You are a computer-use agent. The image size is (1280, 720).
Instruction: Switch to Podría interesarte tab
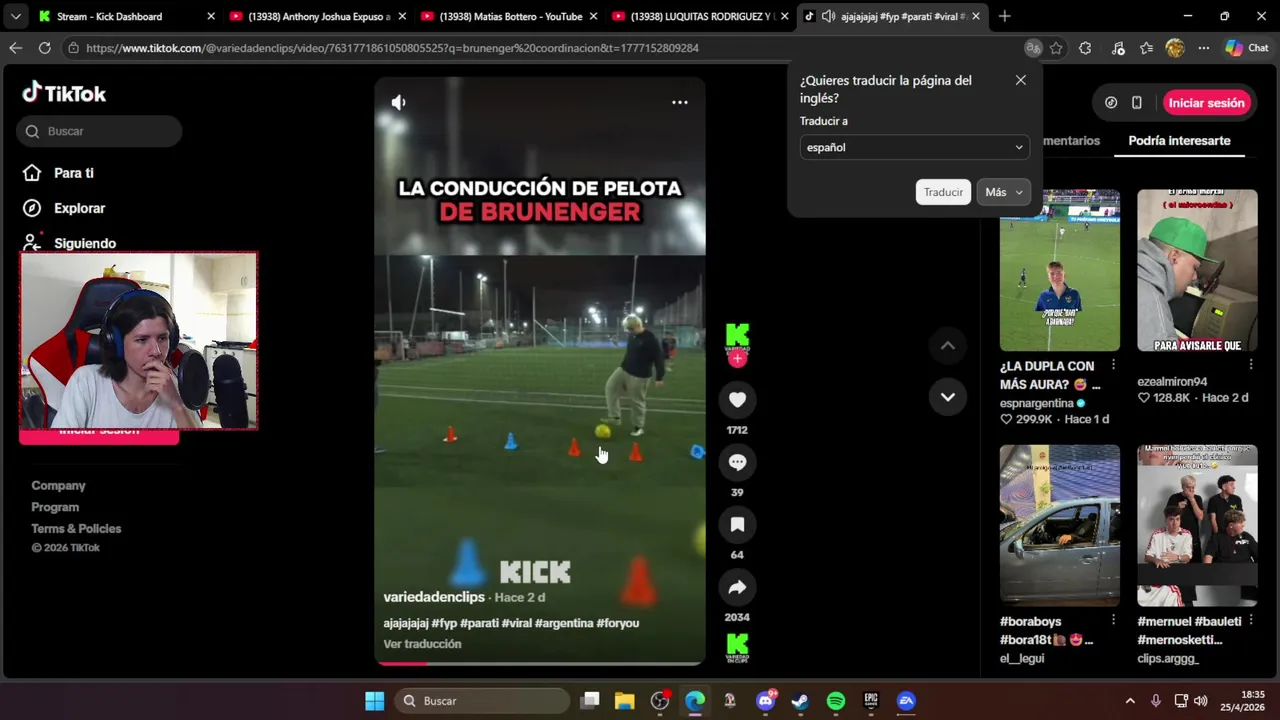point(1179,141)
